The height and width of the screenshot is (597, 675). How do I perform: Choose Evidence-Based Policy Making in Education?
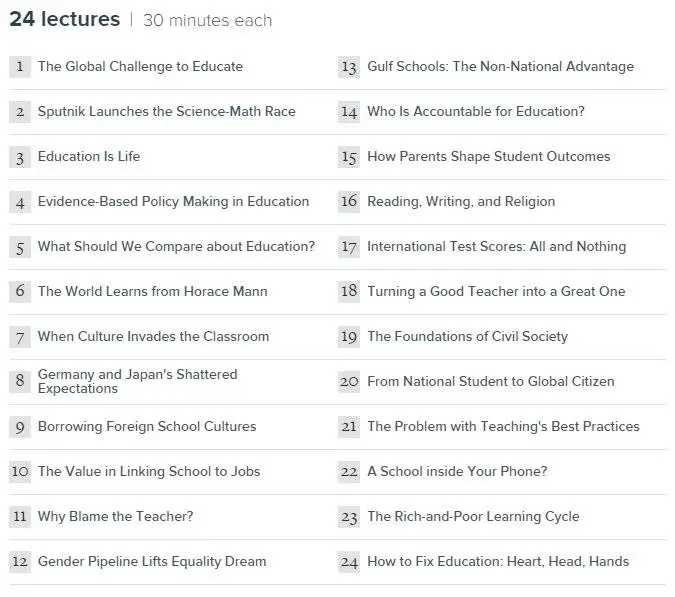(173, 201)
